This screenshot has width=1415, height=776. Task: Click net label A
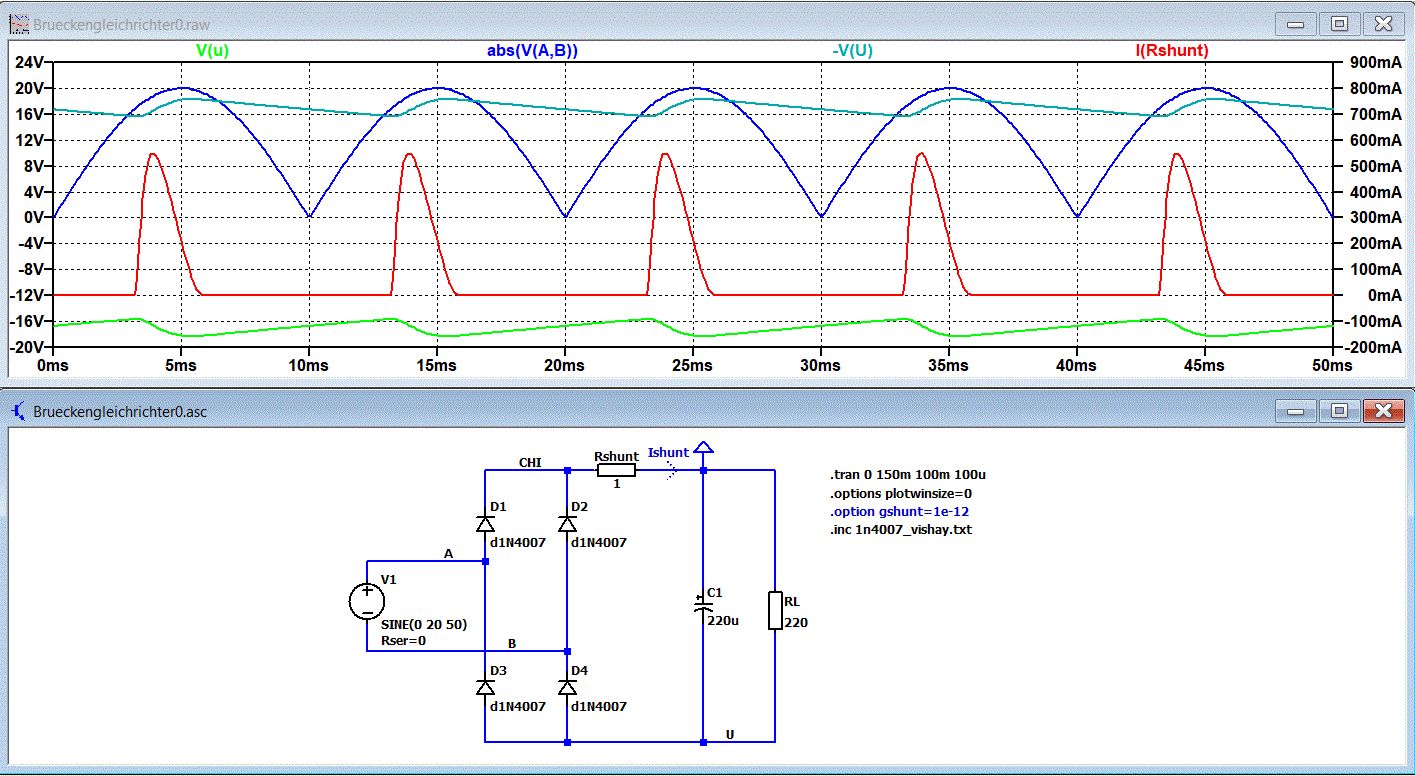tap(448, 552)
